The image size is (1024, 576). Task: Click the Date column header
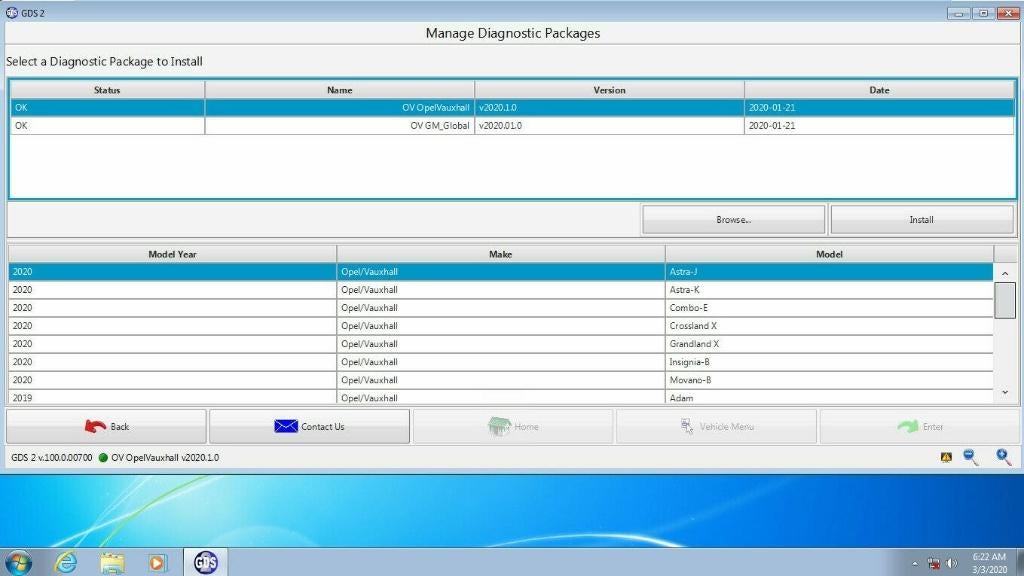879,90
